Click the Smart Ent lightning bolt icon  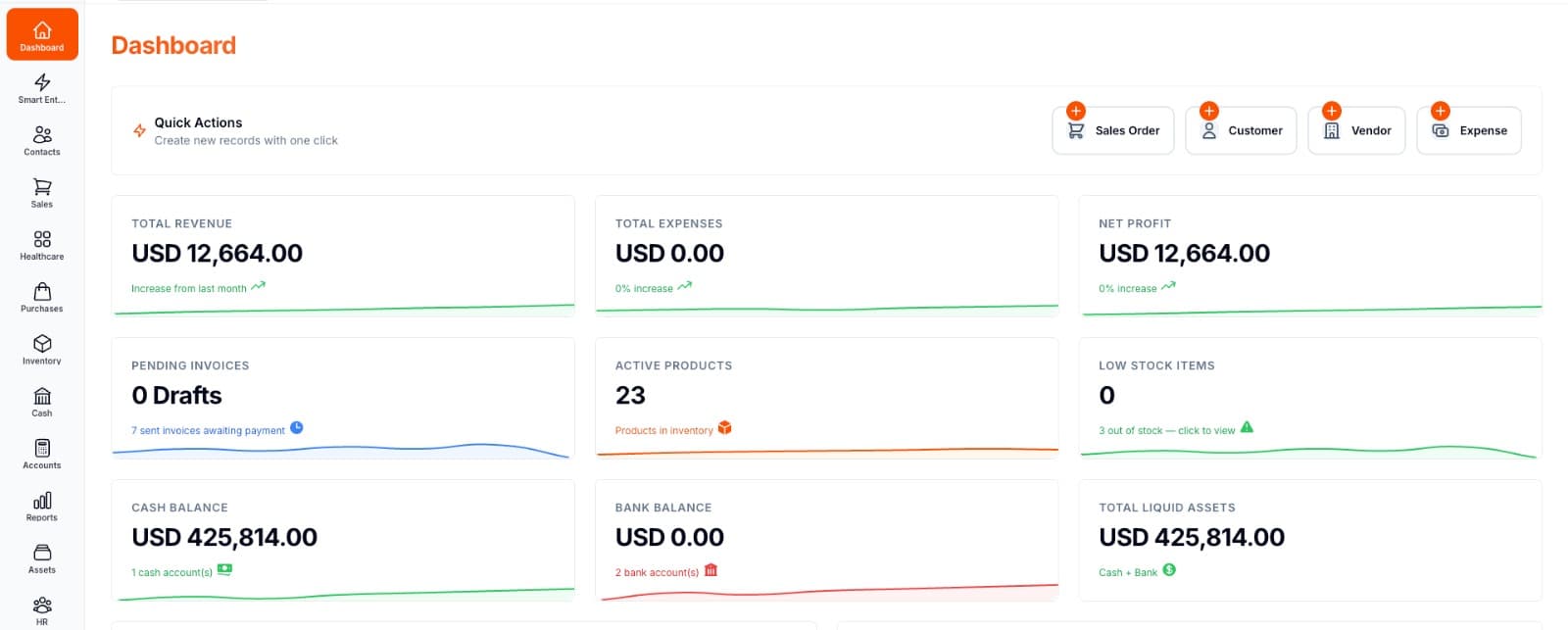pos(41,83)
